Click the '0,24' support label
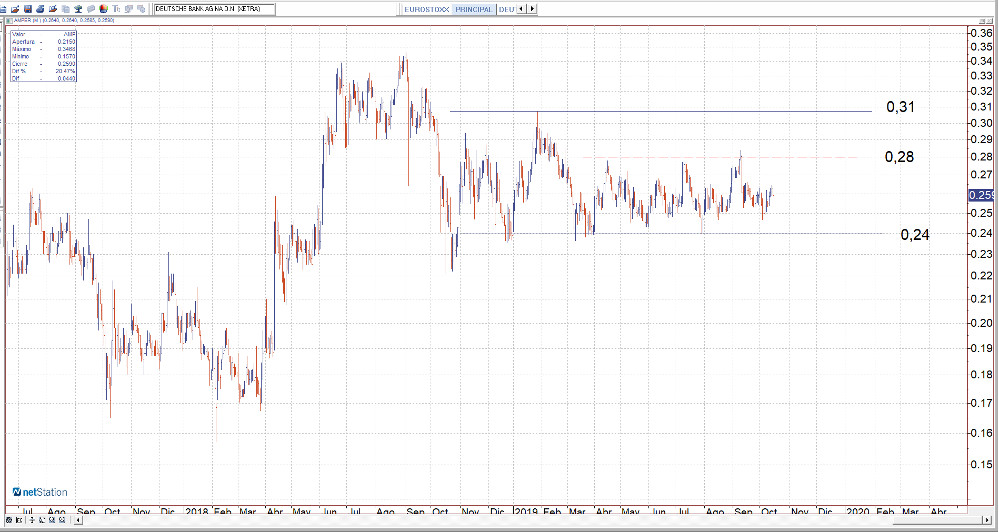Screen dimensions: 999x532 coord(915,235)
